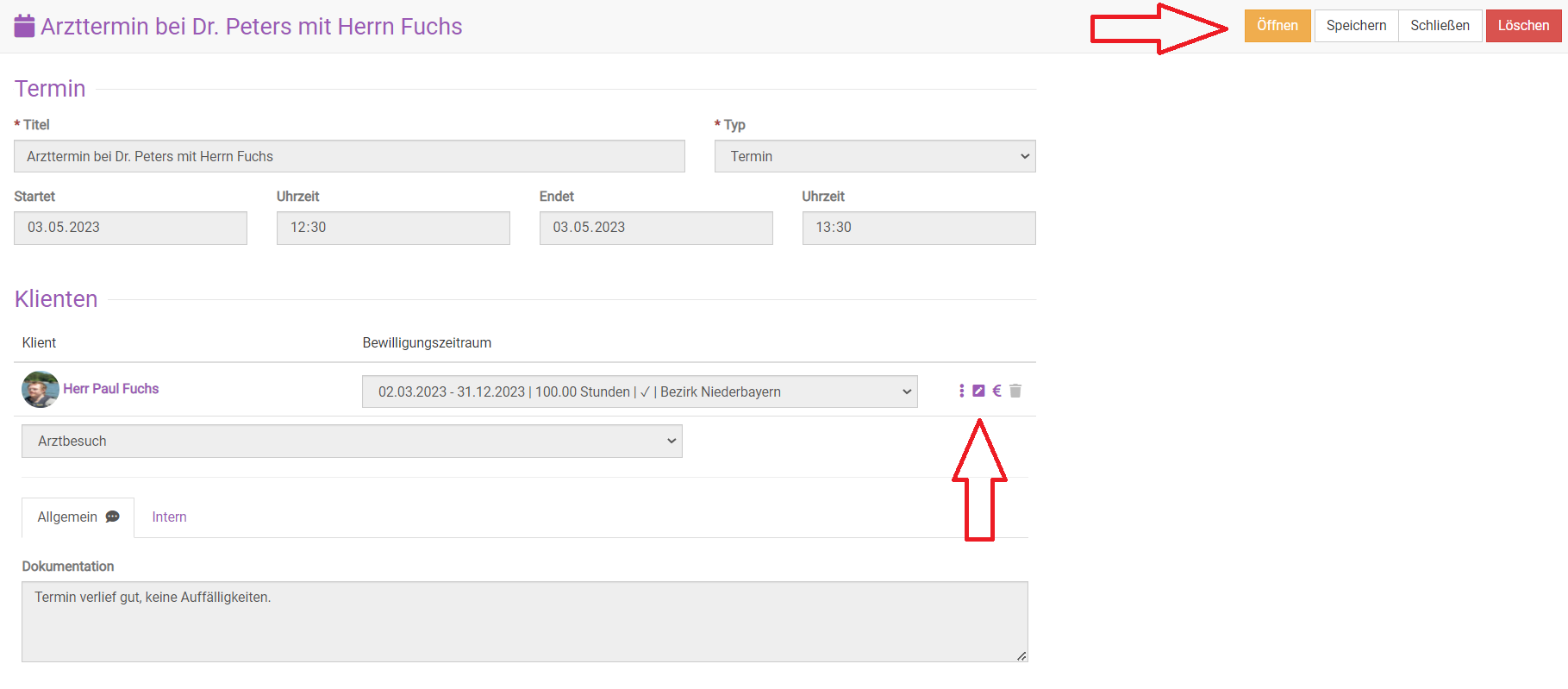Click the Speichern button

pos(1355,26)
